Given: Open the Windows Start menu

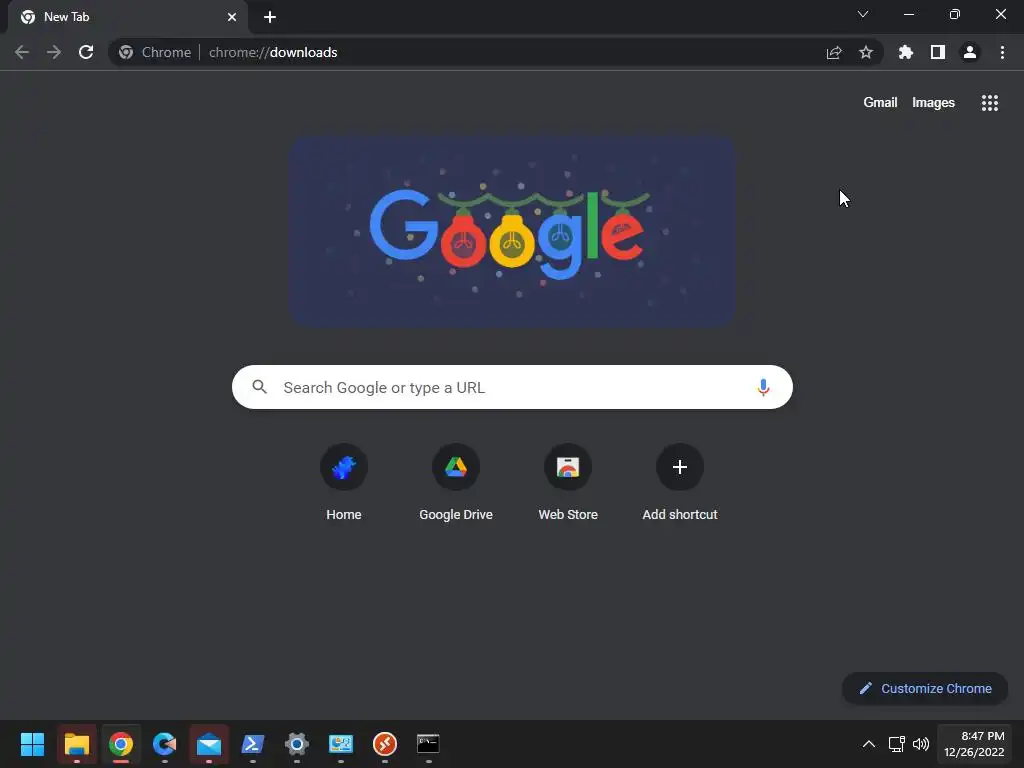Looking at the screenshot, I should (32, 744).
